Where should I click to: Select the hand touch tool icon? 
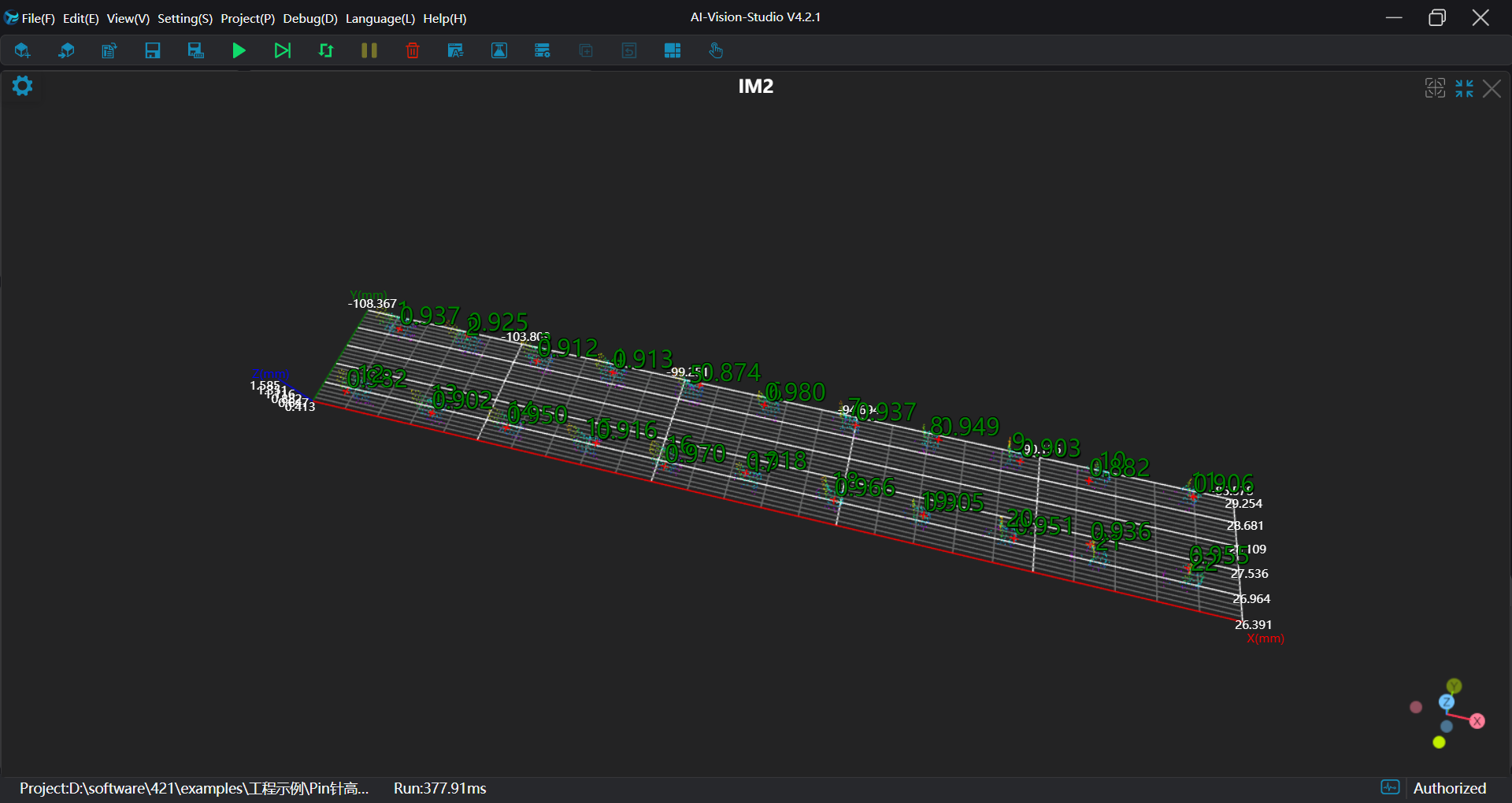coord(716,51)
